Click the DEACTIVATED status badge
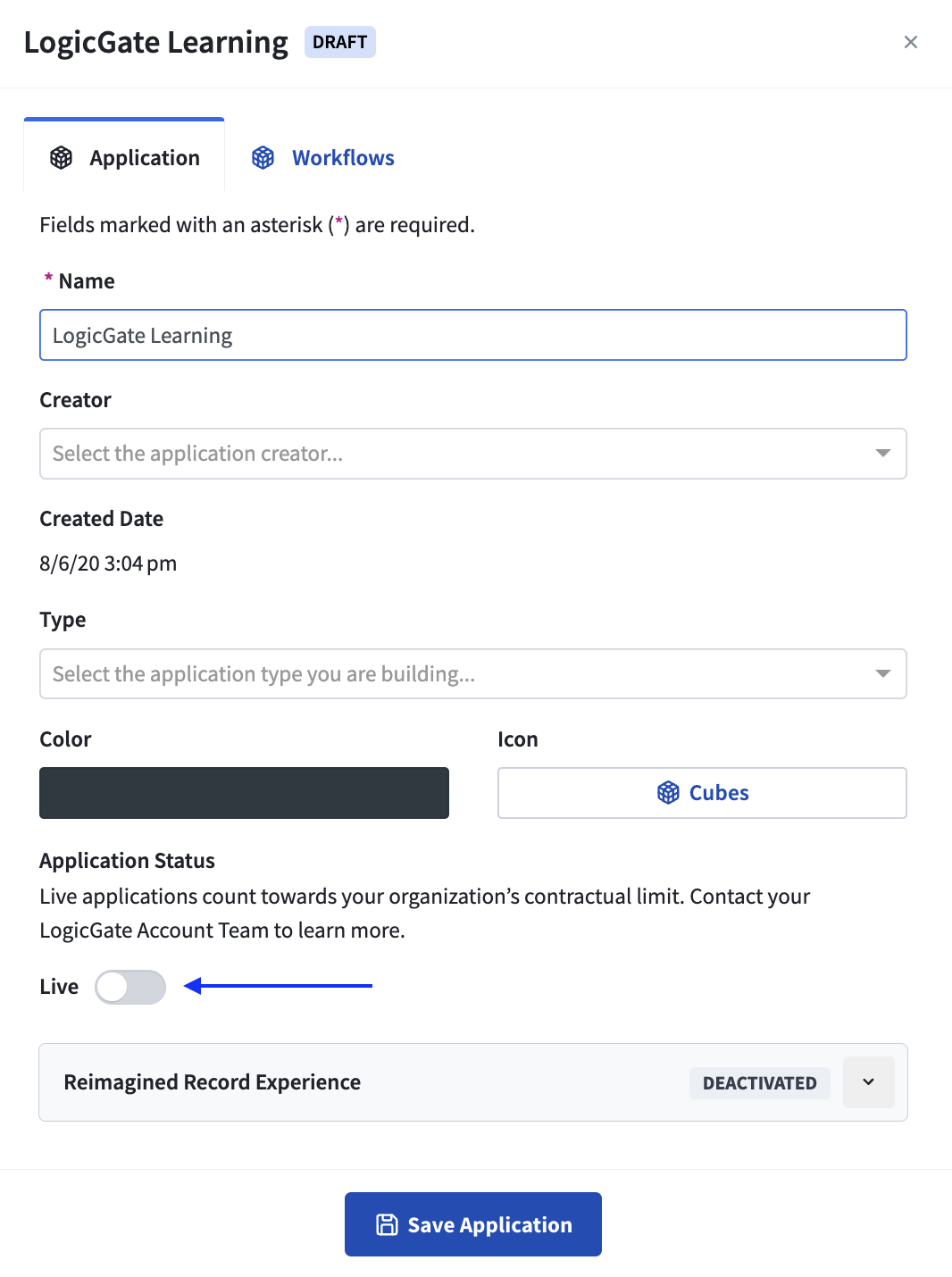Viewport: 952px width, 1277px height. pos(760,1083)
